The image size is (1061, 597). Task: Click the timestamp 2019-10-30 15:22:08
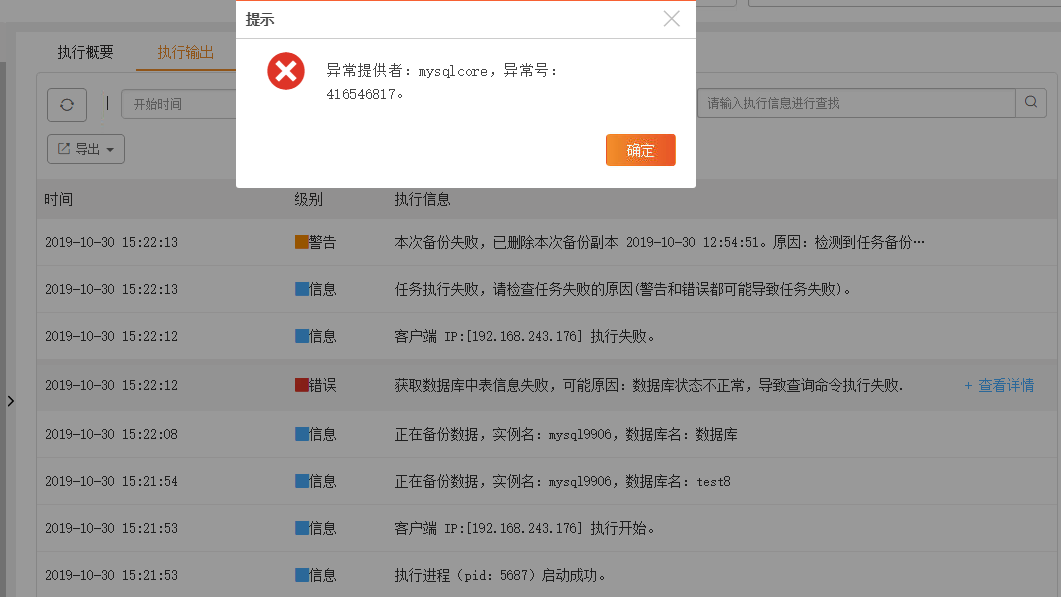click(112, 434)
